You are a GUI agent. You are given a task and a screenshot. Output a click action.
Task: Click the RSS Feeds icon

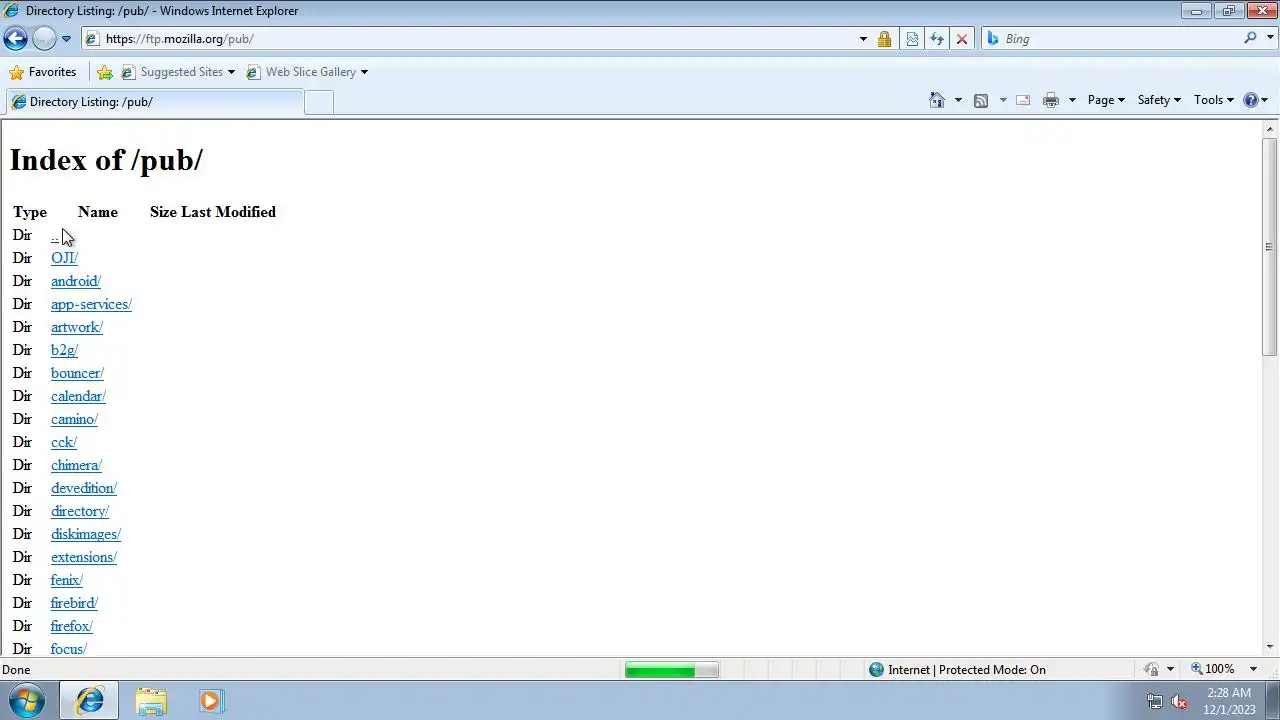coord(981,100)
